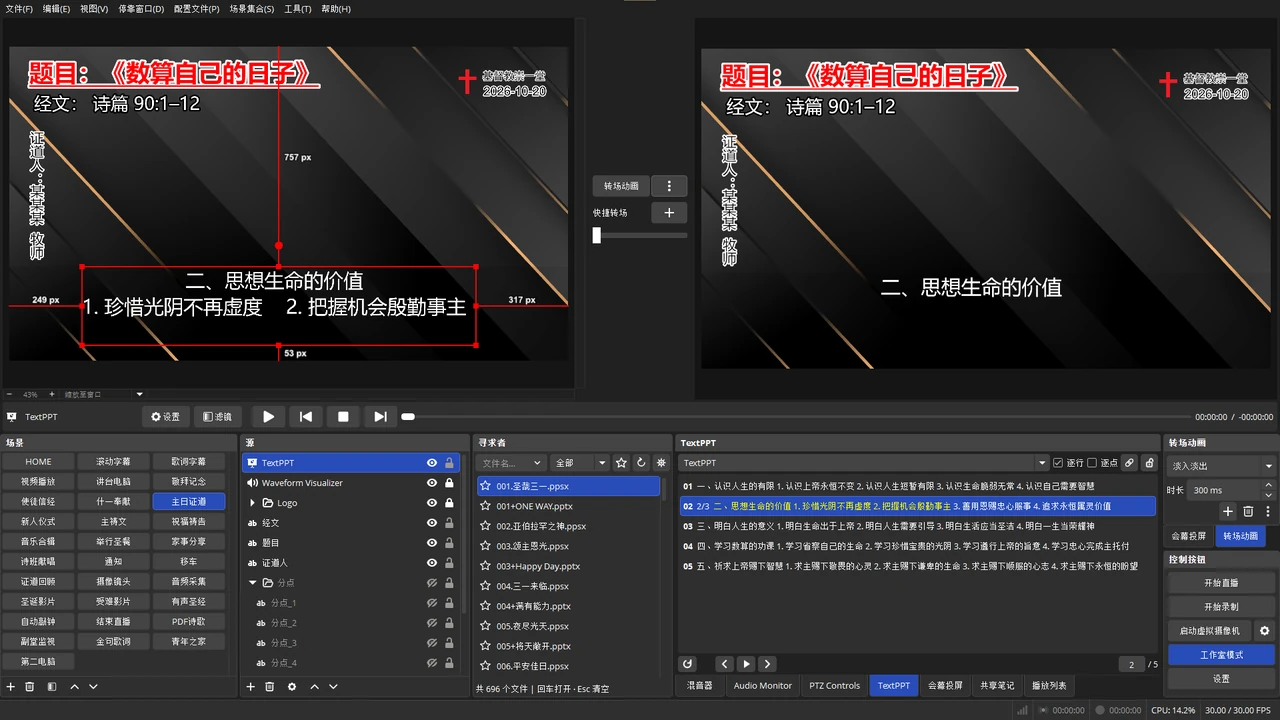This screenshot has height=720, width=1280.
Task: Filter favorites with the star icon in file finder
Action: tap(621, 463)
